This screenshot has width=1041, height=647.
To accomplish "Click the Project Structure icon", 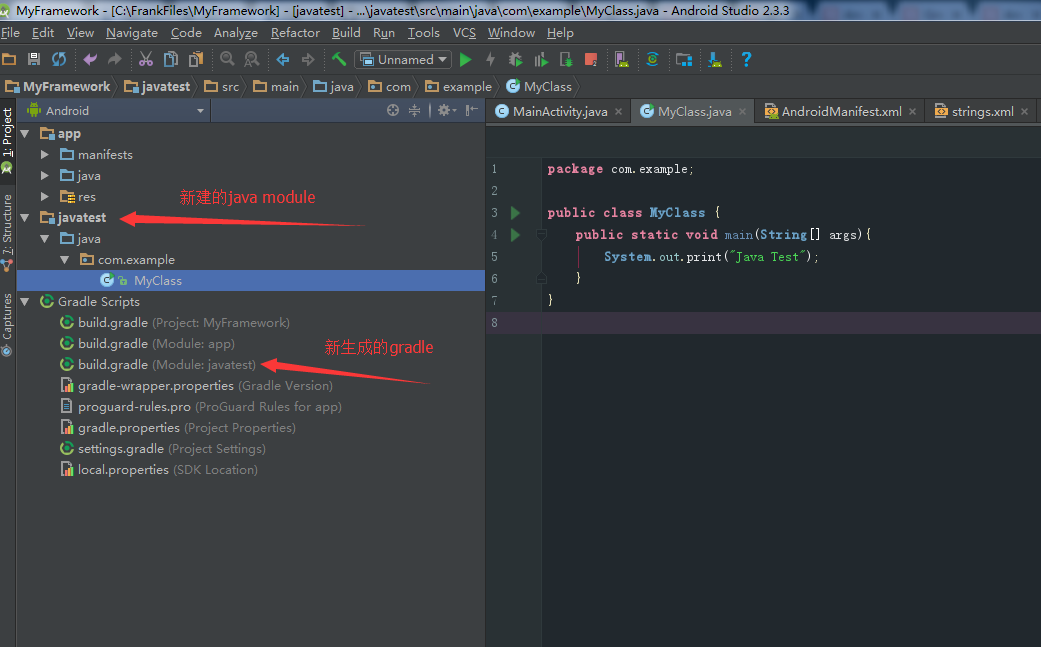I will tap(684, 60).
